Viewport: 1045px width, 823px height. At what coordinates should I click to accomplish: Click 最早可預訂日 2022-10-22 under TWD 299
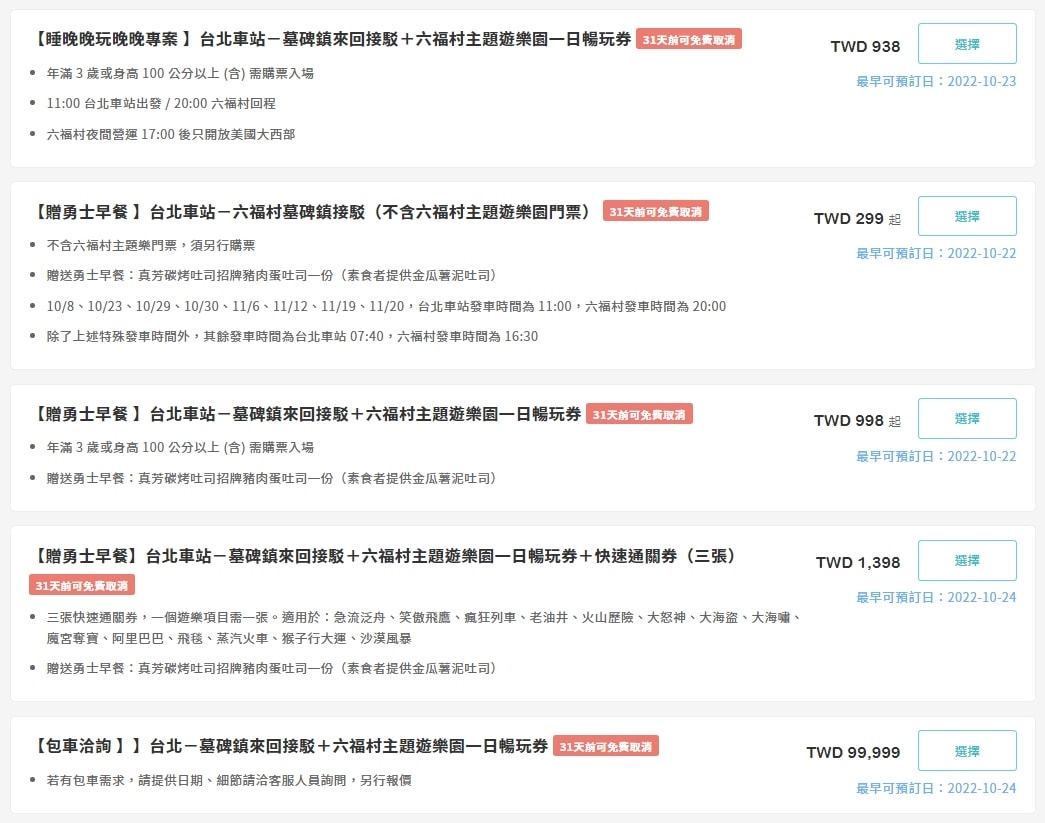pyautogui.click(x=936, y=253)
